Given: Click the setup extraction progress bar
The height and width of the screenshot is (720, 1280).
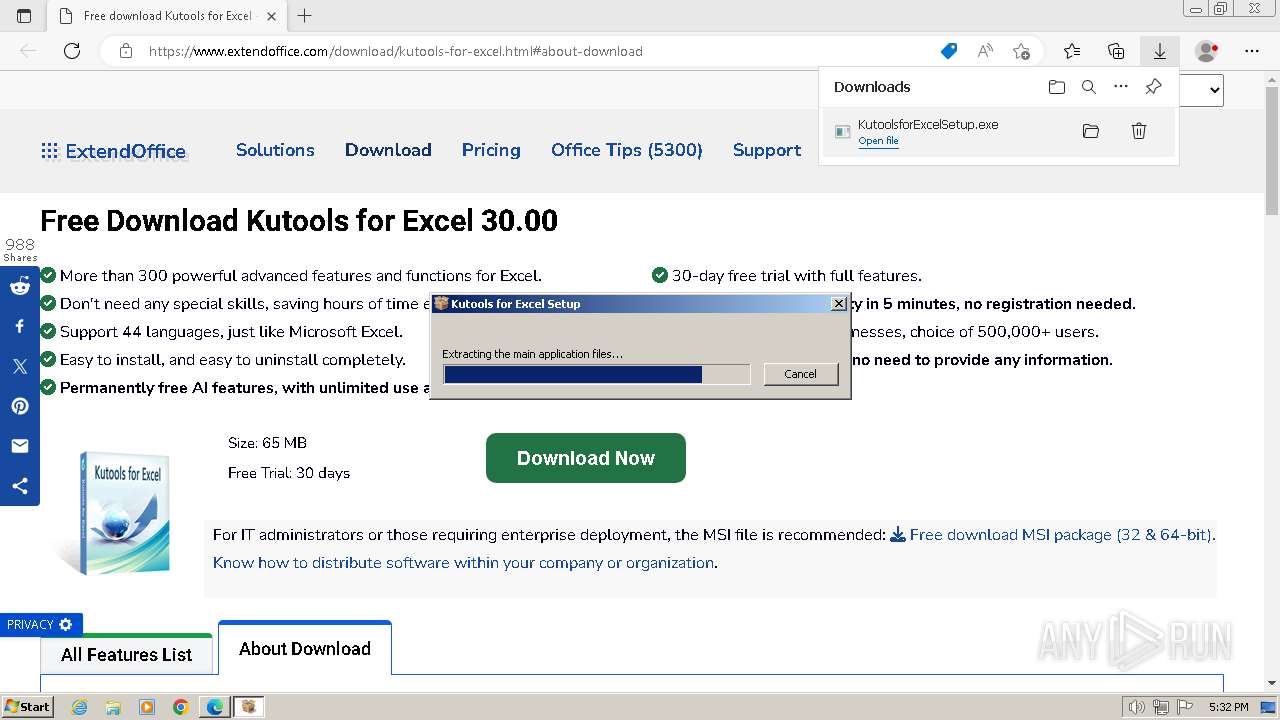Looking at the screenshot, I should tap(597, 374).
